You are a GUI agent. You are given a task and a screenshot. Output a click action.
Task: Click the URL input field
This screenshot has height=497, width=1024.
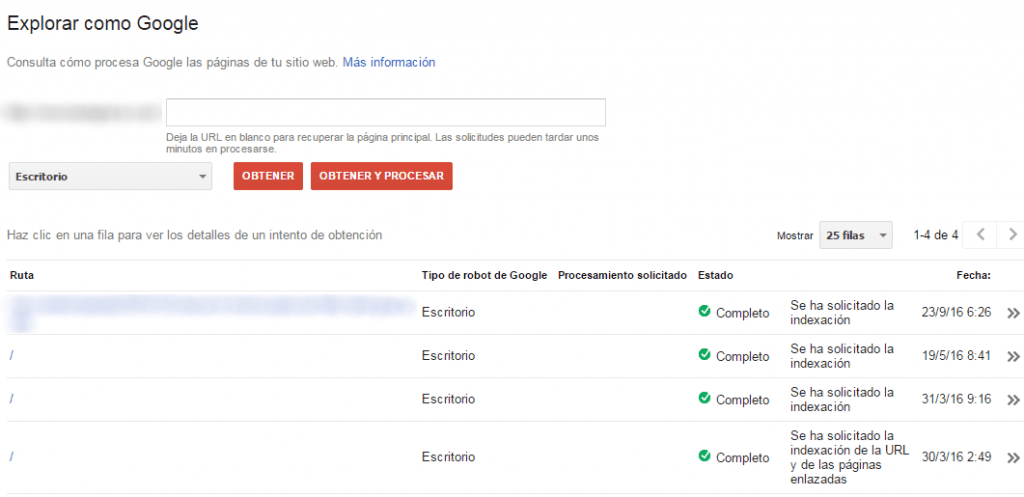pos(385,112)
